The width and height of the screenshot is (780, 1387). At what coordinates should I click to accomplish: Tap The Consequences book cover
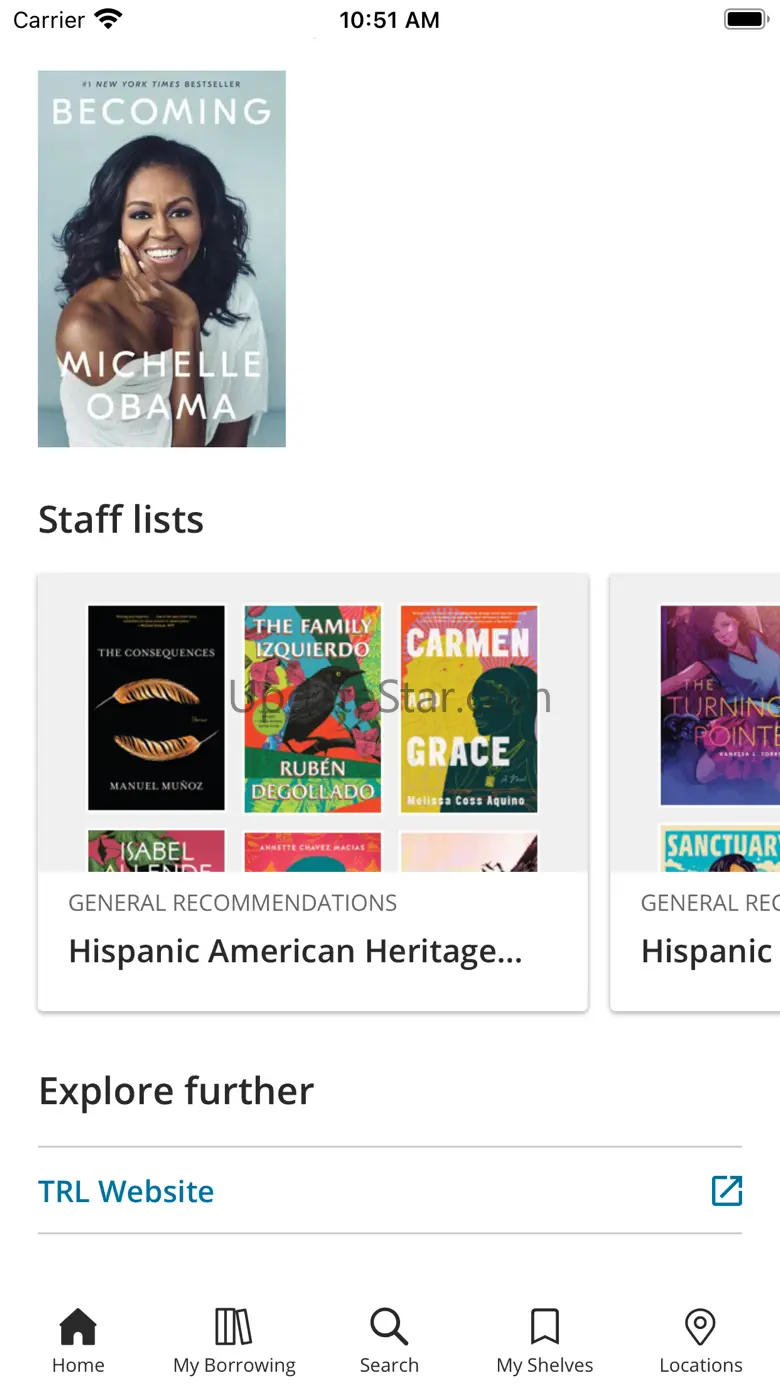pos(156,708)
